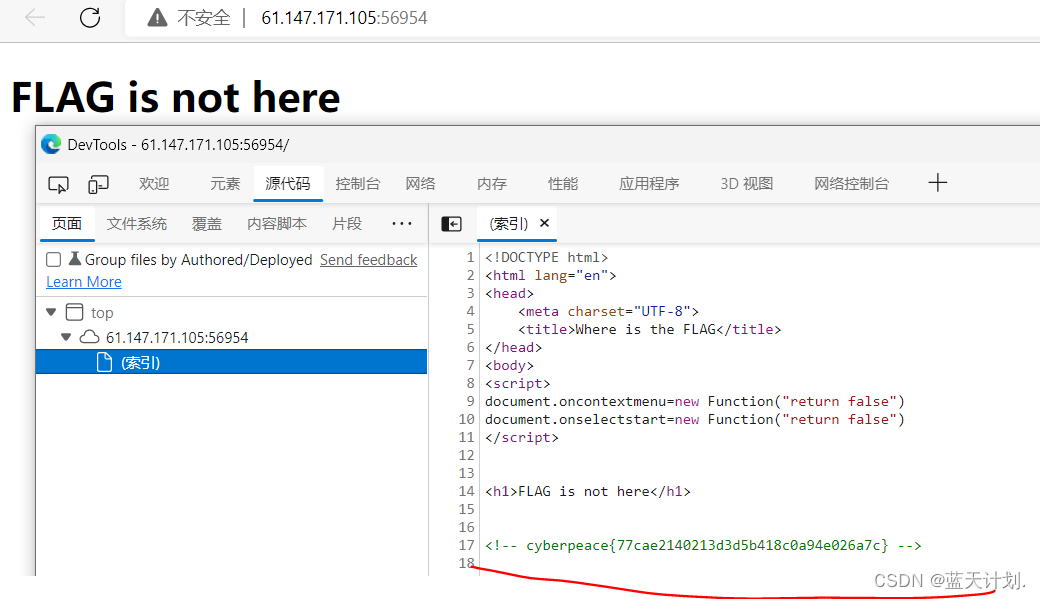Viewport: 1040px width, 599px height.
Task: Open the 控制台 tab
Action: (358, 184)
